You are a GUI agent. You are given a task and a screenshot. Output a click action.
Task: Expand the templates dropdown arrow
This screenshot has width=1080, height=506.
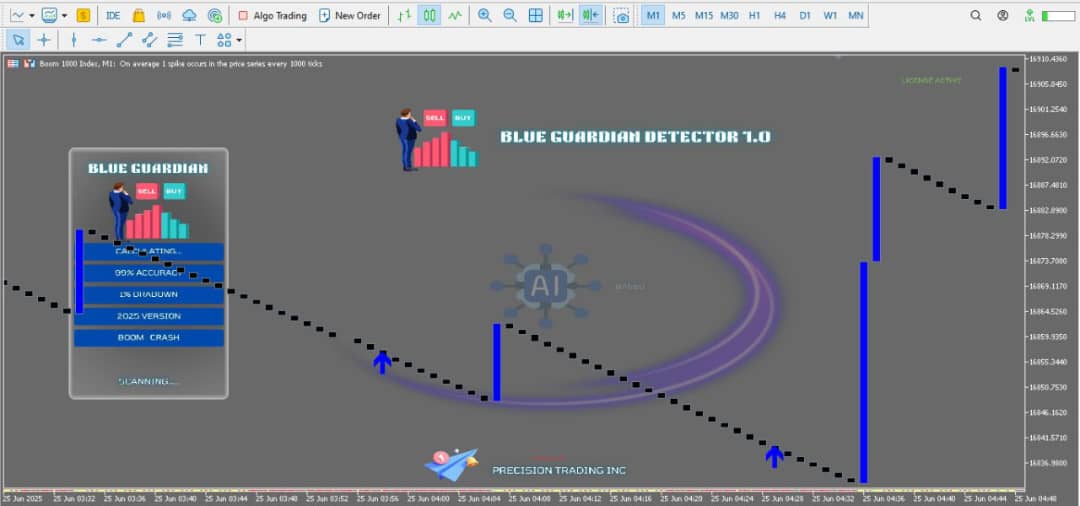point(64,15)
